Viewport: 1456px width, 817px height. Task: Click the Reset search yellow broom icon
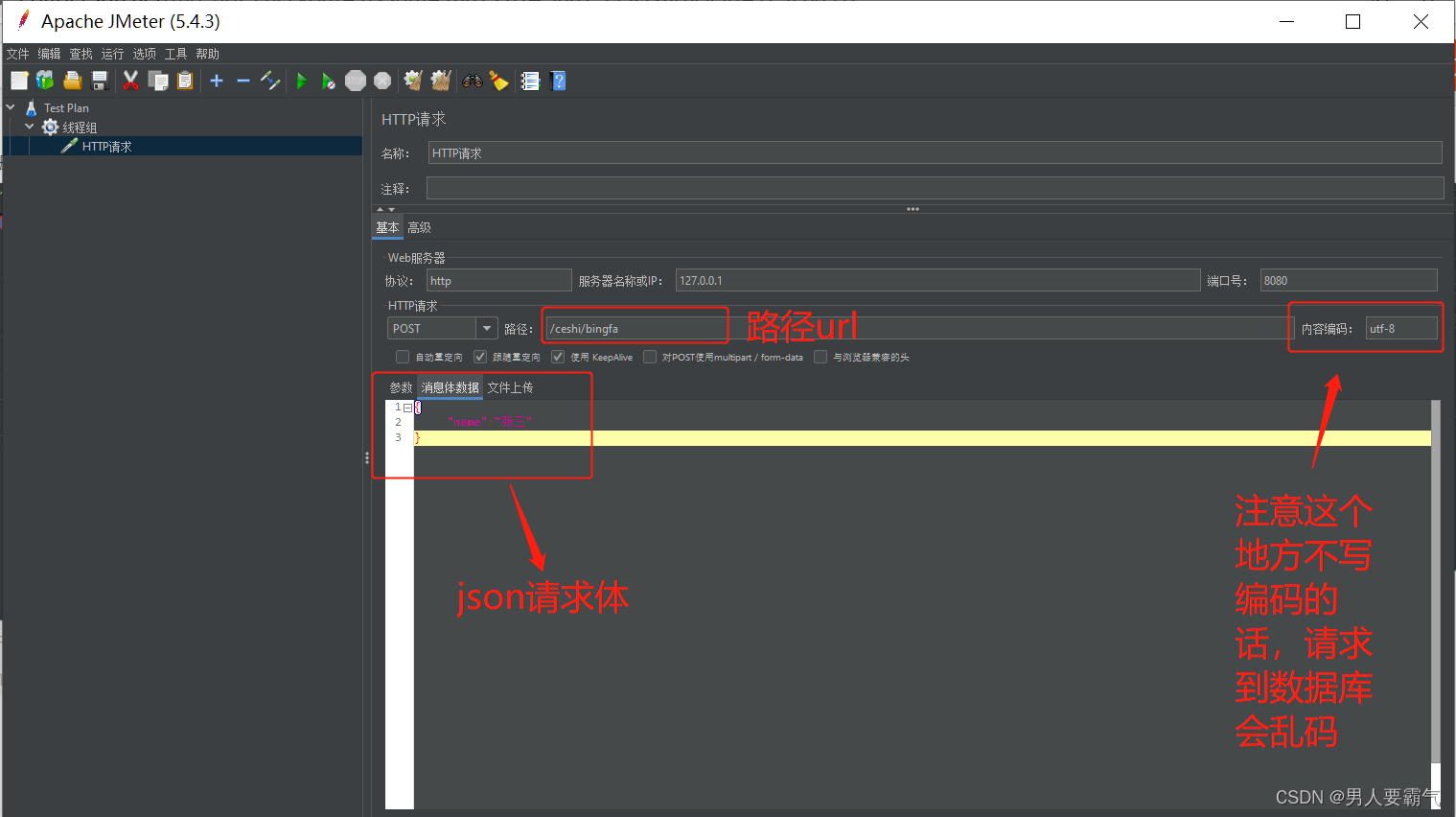(499, 81)
